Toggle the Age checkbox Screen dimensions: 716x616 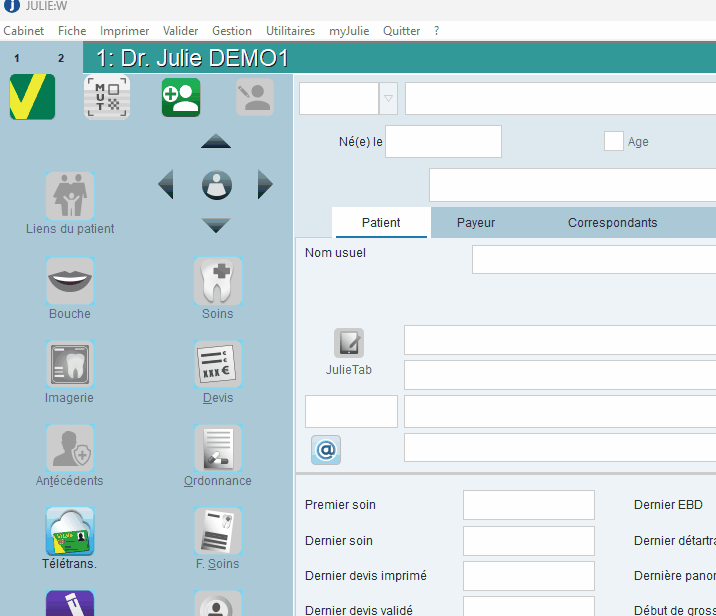(614, 141)
